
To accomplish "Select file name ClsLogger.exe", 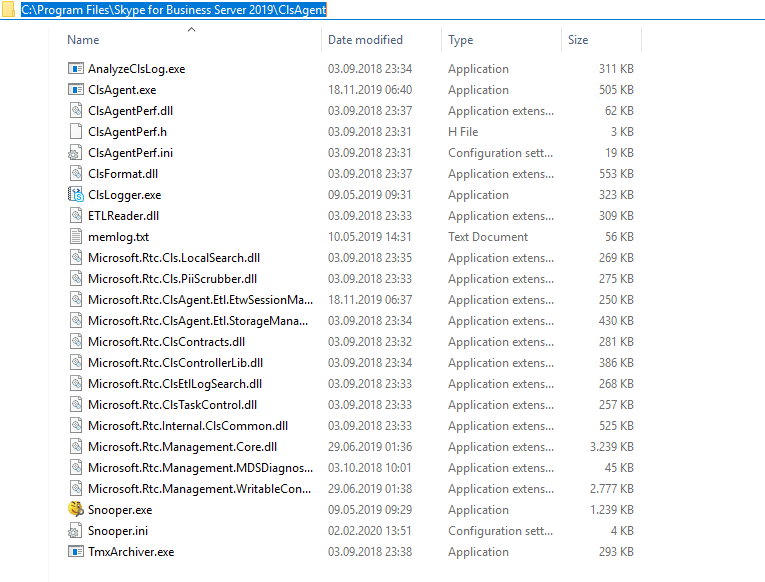I will [x=124, y=195].
